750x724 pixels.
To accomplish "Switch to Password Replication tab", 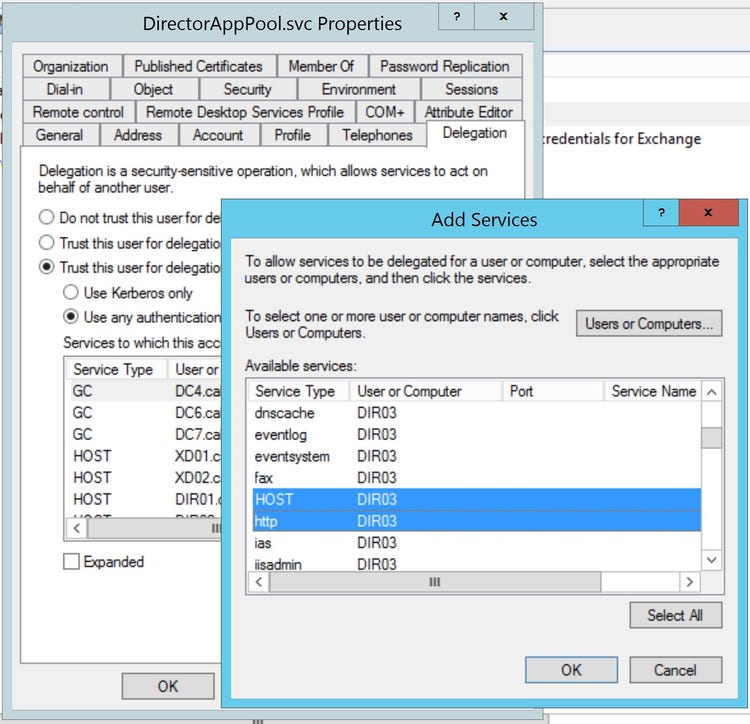I will click(x=445, y=66).
